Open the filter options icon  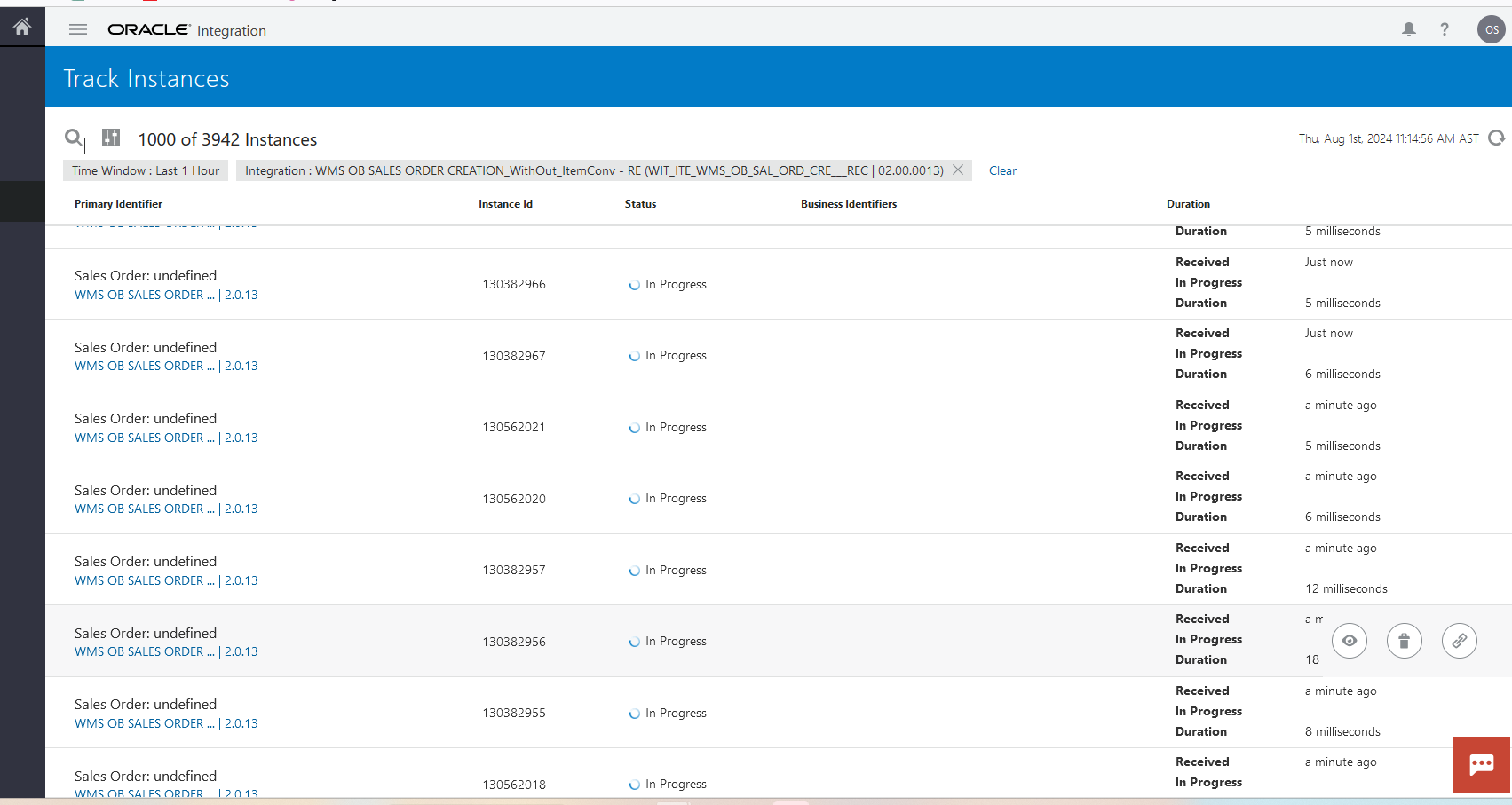click(x=111, y=138)
